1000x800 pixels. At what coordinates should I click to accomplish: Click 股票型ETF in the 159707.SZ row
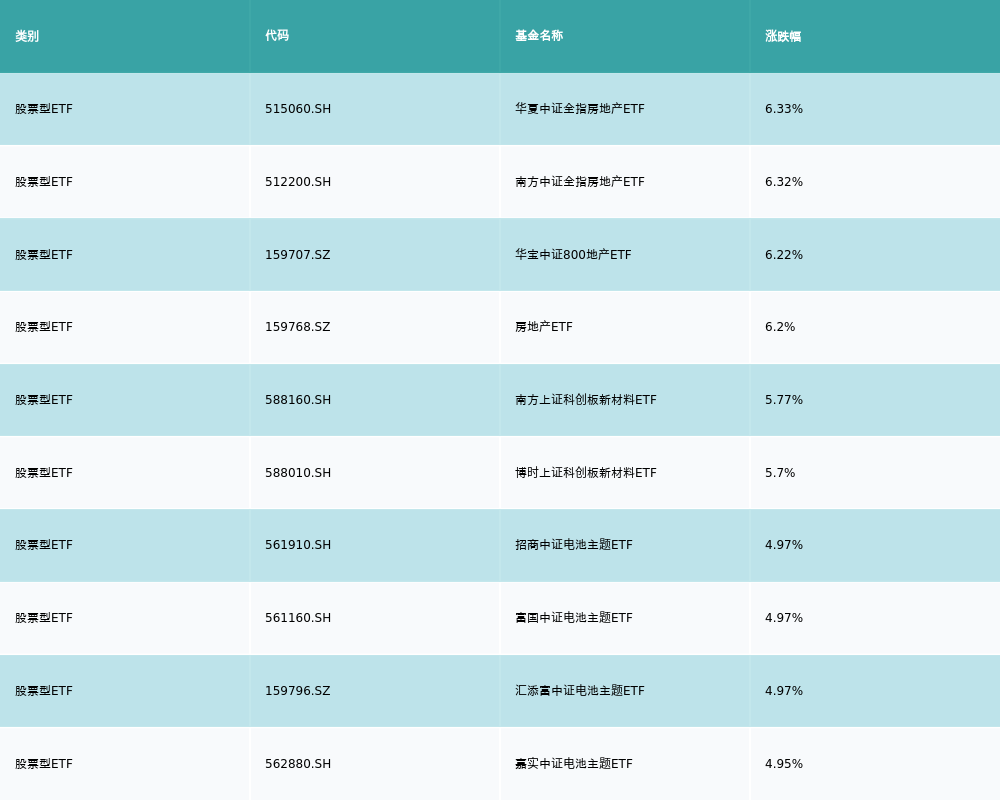pyautogui.click(x=44, y=255)
